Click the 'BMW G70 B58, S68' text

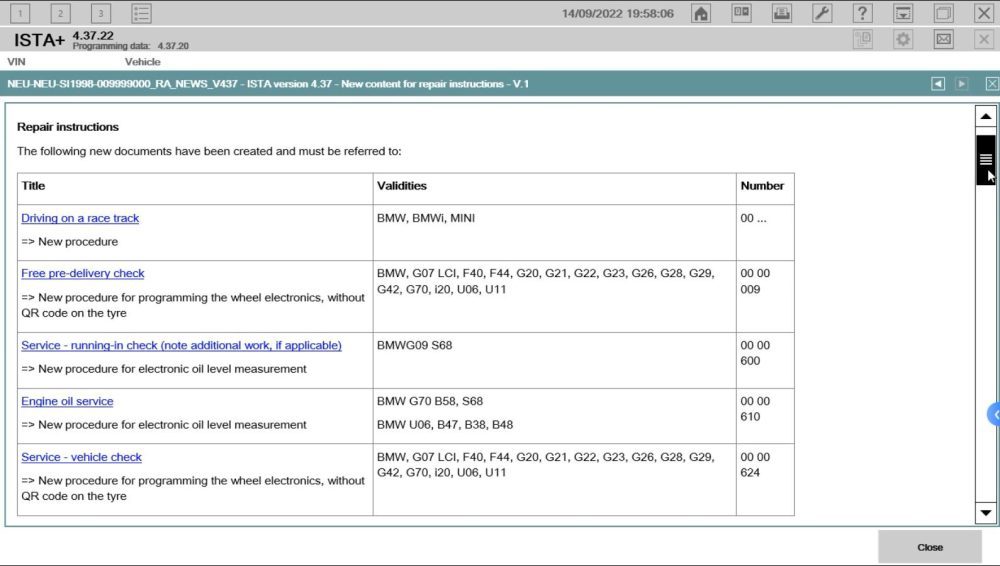point(430,401)
